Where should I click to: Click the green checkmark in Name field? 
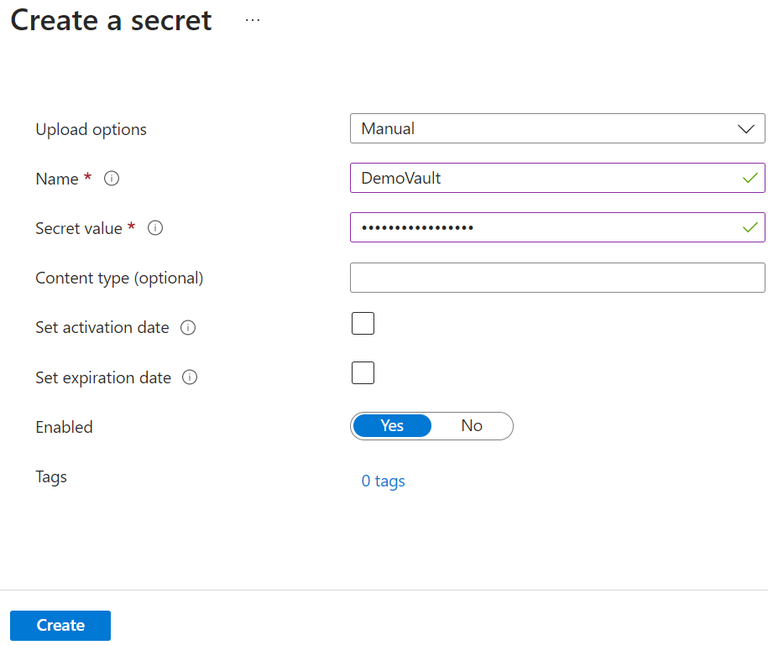pyautogui.click(x=750, y=178)
